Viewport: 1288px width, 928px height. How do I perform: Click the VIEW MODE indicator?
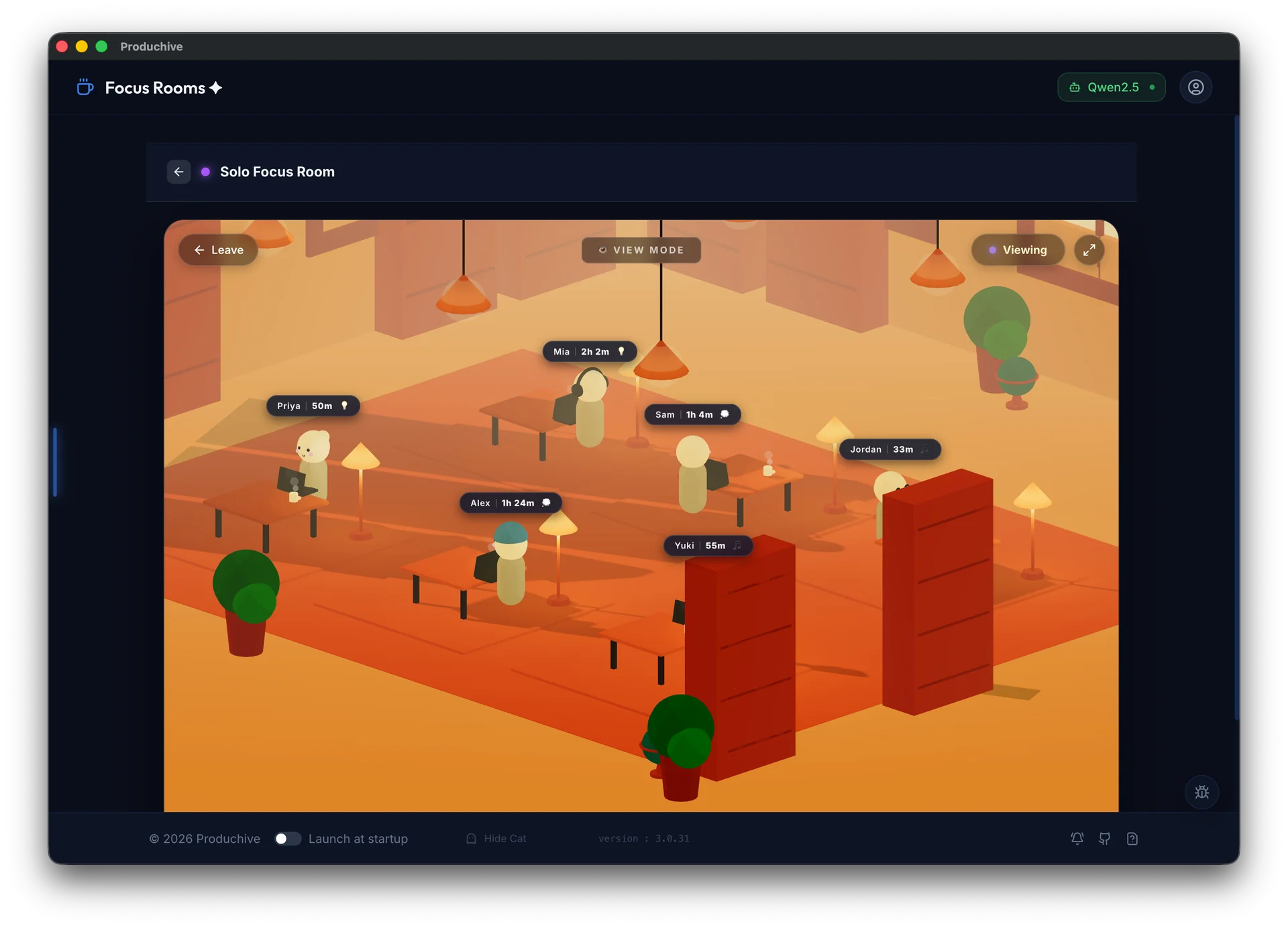641,250
